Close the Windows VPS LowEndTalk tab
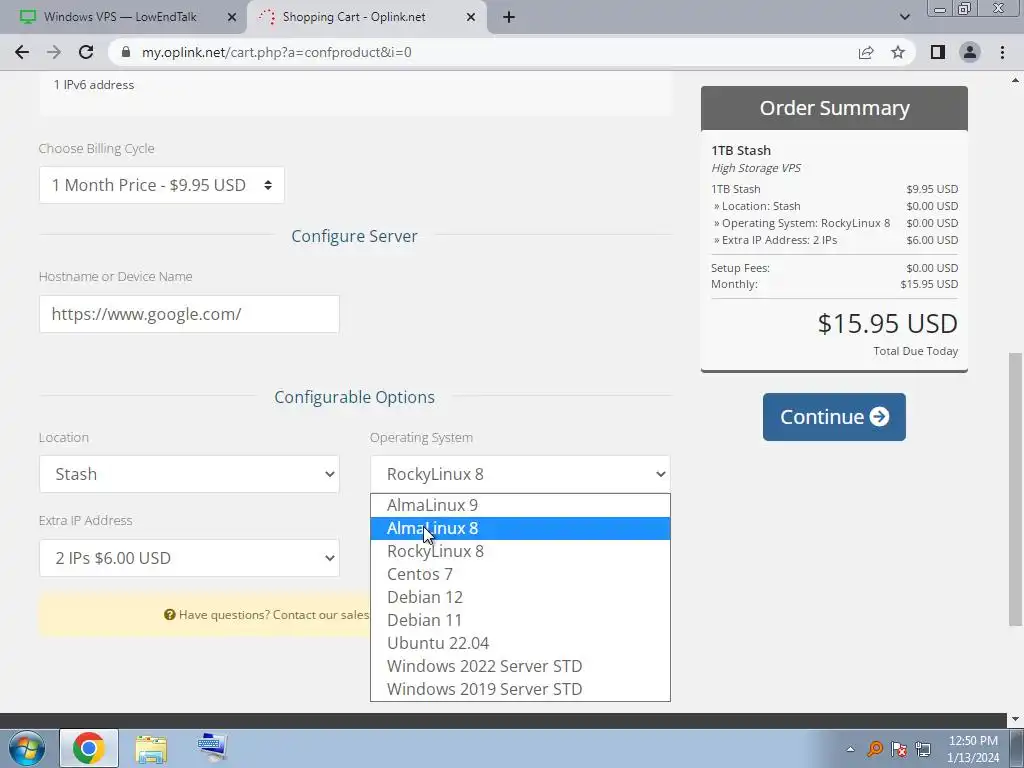1024x768 pixels. click(232, 17)
